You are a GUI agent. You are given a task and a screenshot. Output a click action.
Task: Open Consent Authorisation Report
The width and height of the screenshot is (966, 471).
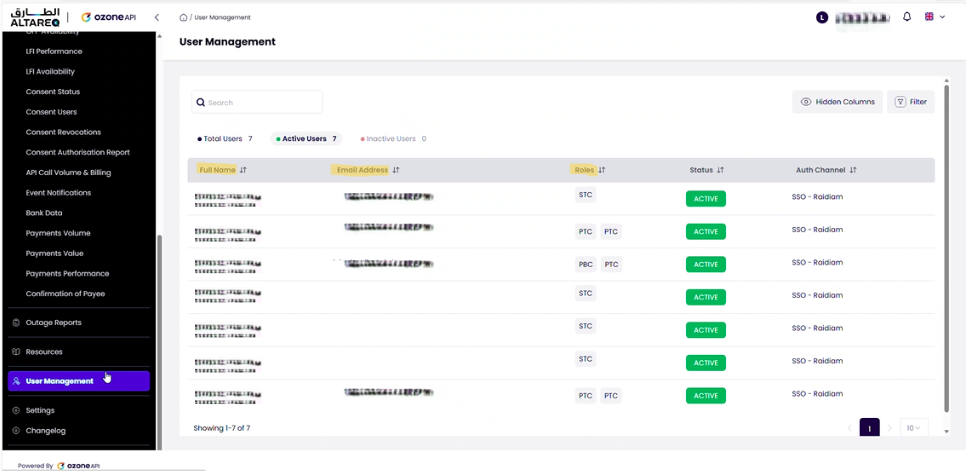(78, 153)
